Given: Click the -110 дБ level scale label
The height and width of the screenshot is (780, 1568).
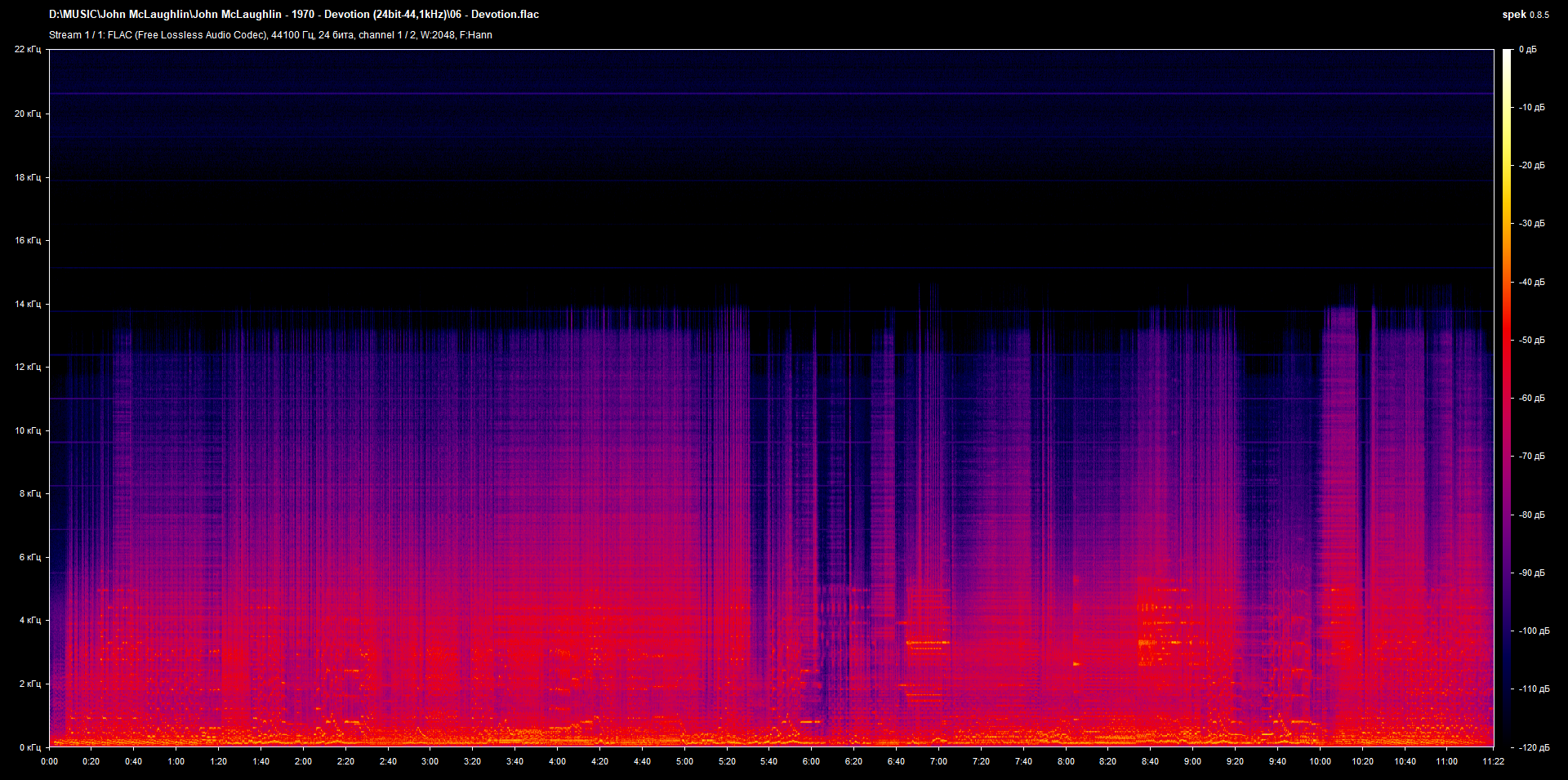Looking at the screenshot, I should pyautogui.click(x=1534, y=689).
